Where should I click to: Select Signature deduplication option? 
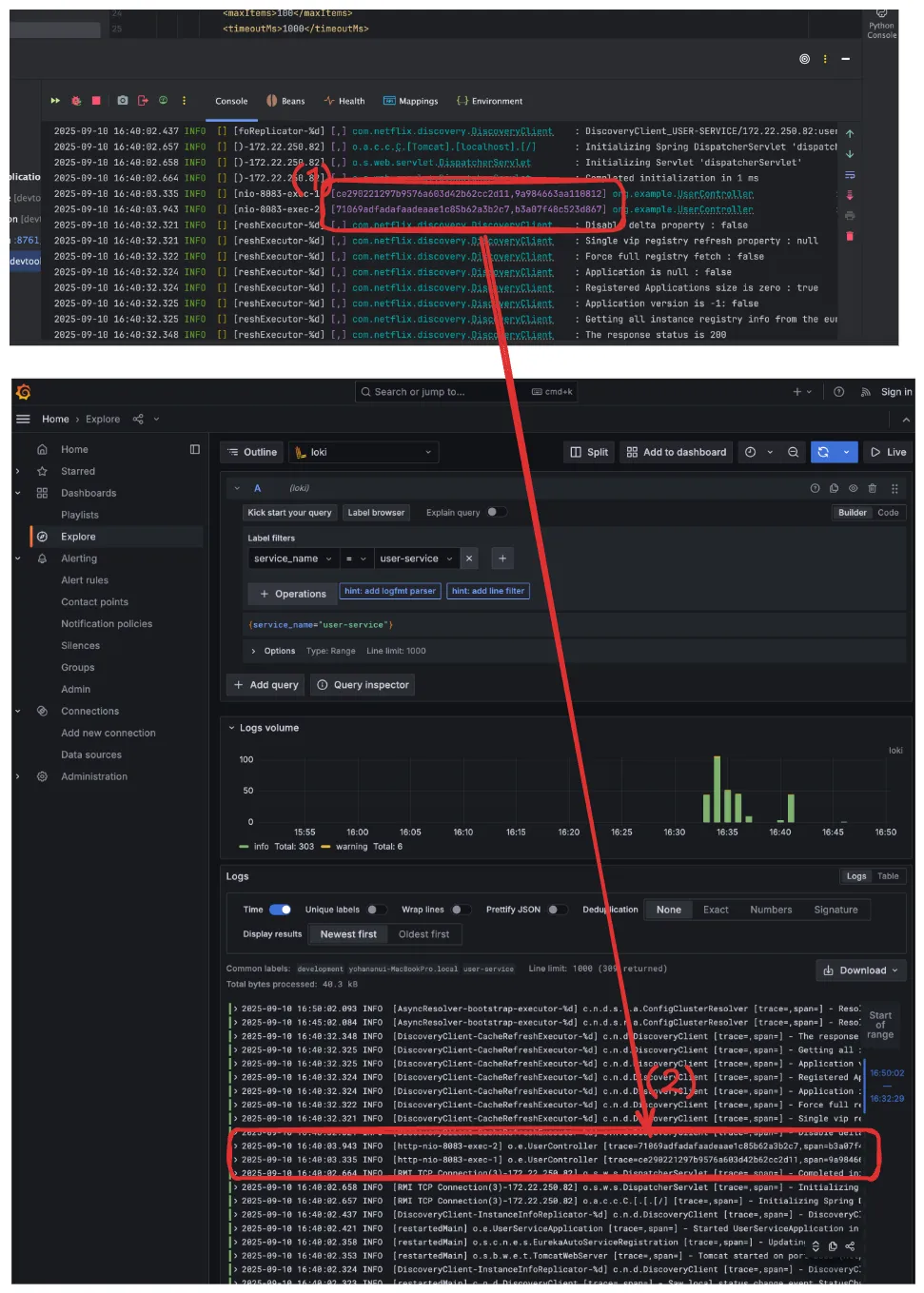(836, 910)
